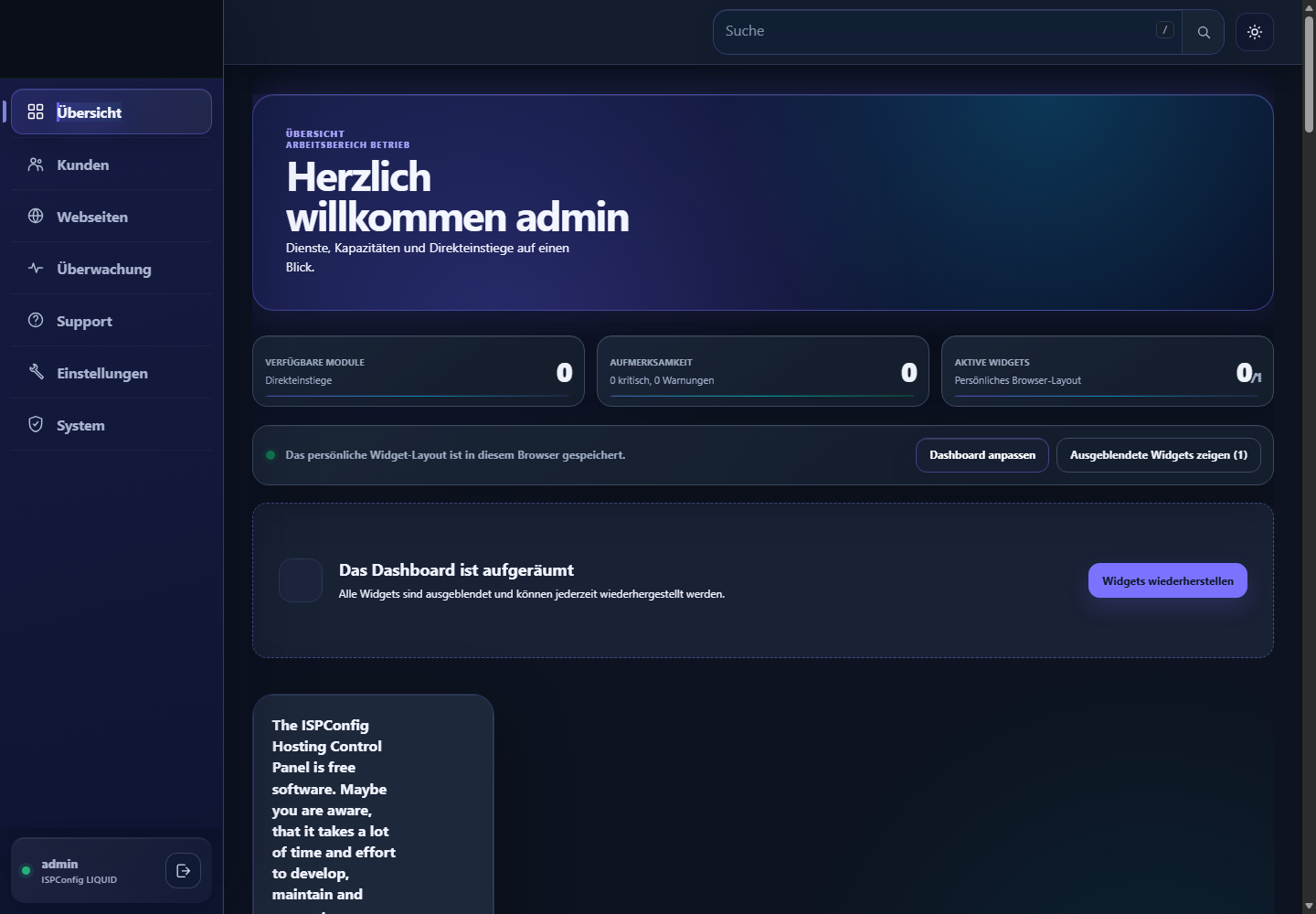Click the ISPConfig free software notice card

[x=373, y=804]
